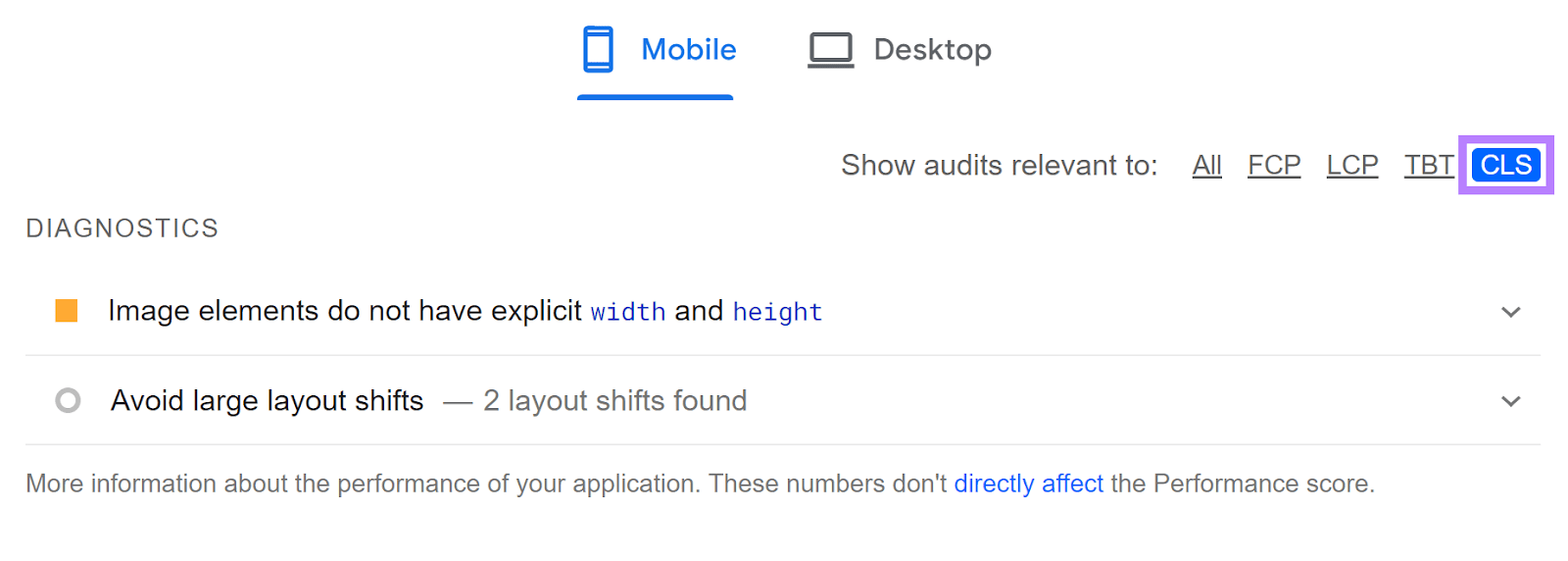
Task: Filter audits by FCP
Action: coord(1274,165)
